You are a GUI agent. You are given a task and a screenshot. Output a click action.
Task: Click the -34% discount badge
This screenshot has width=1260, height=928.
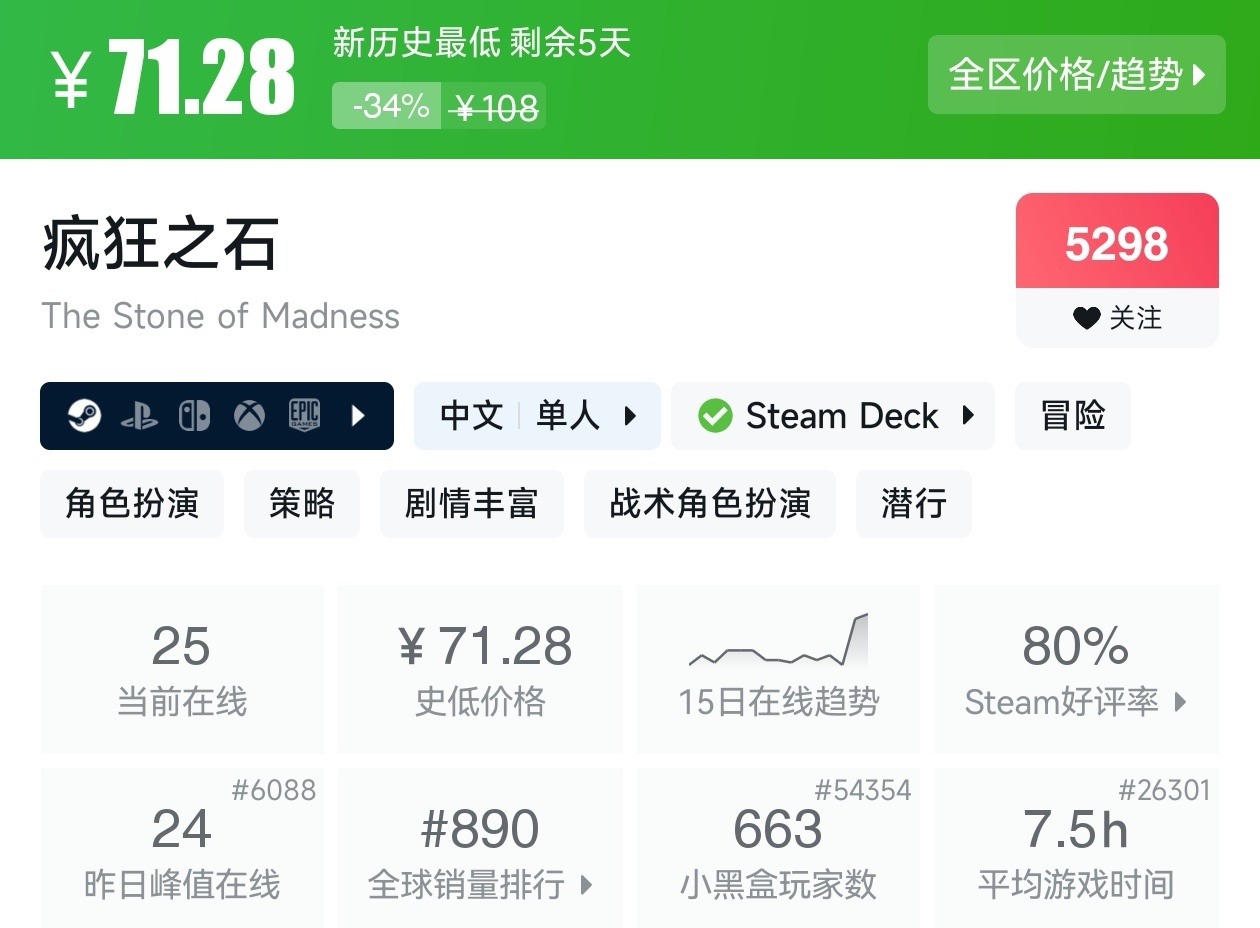pos(390,106)
